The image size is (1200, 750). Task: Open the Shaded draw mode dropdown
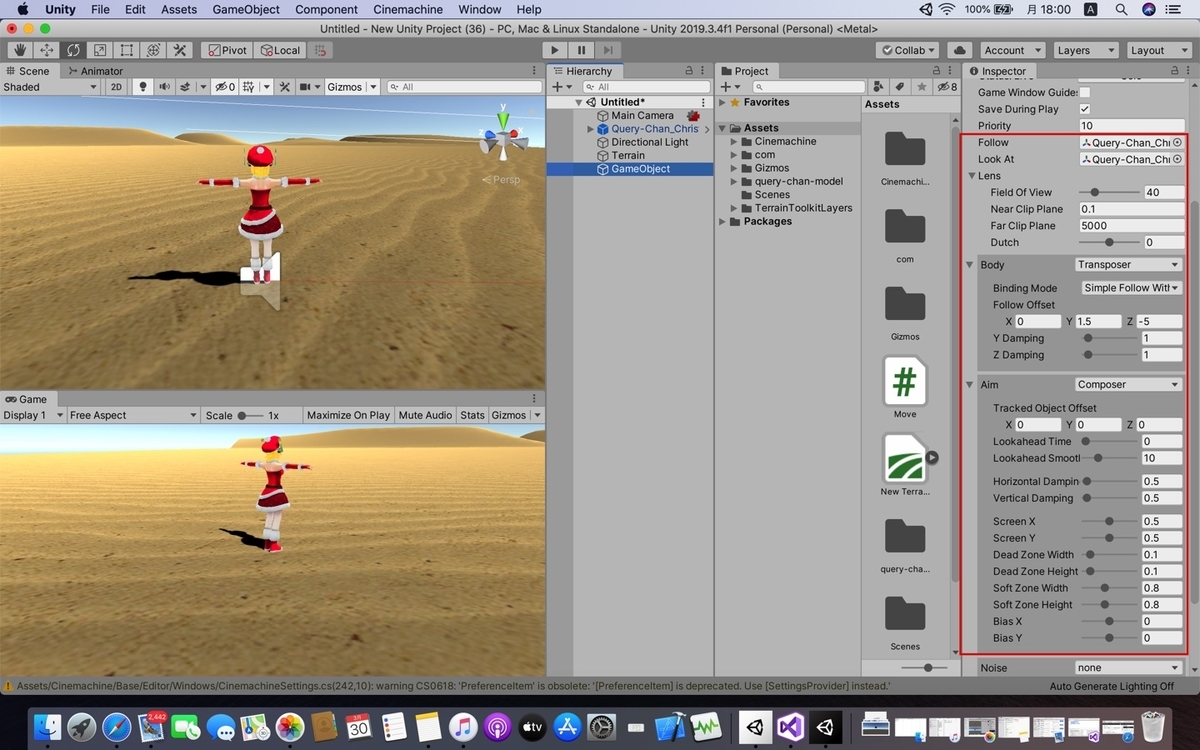click(50, 87)
